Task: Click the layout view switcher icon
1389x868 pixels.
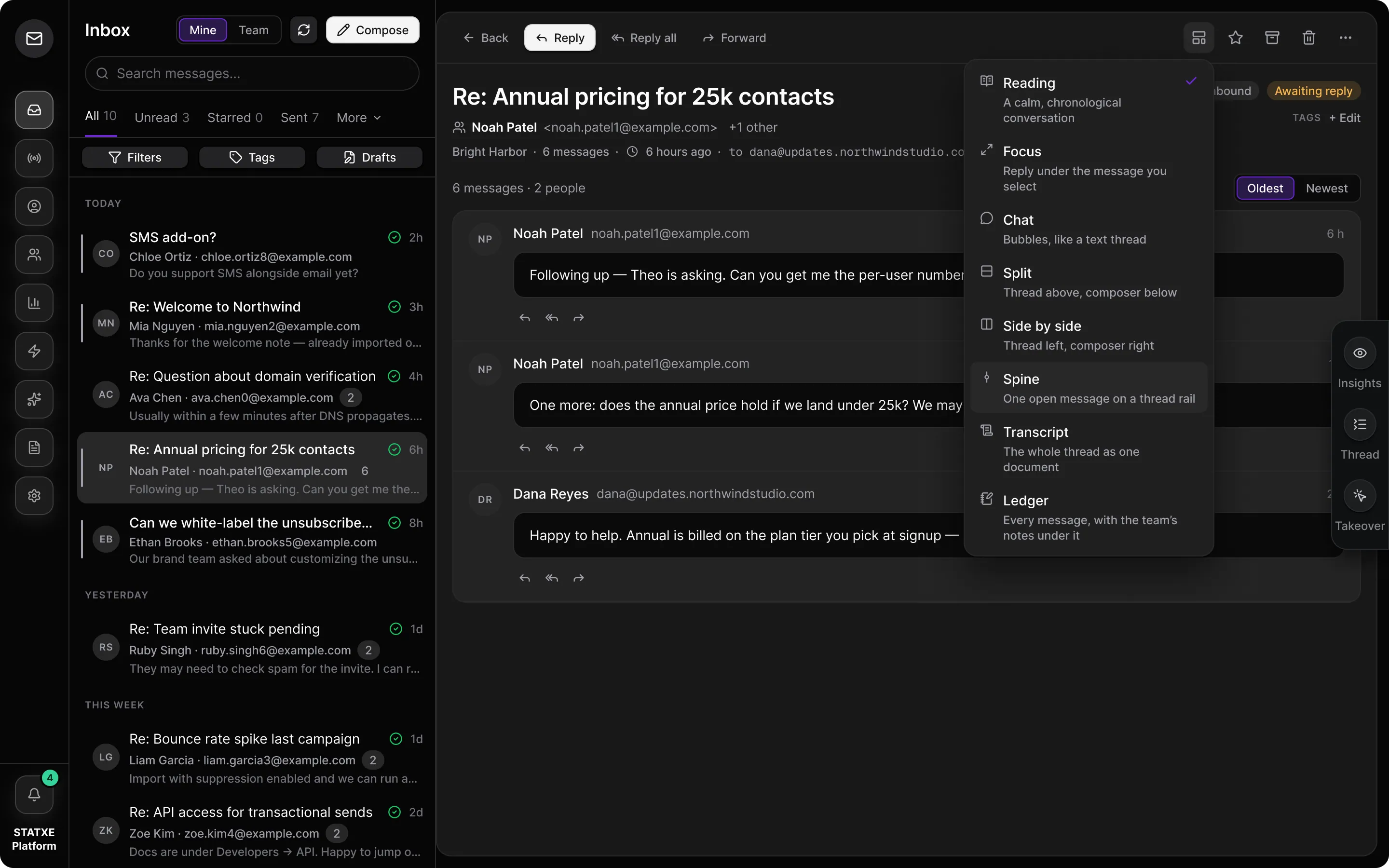Action: [x=1198, y=38]
